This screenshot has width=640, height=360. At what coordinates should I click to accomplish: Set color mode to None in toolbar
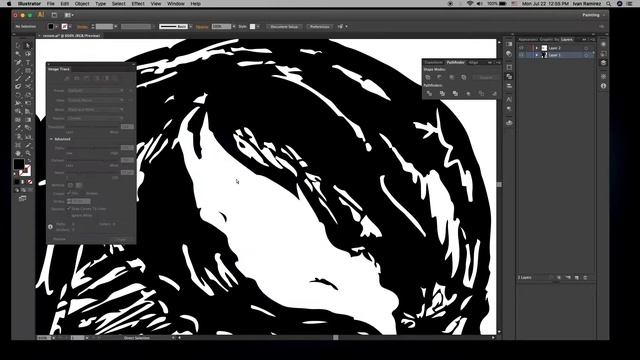30,182
